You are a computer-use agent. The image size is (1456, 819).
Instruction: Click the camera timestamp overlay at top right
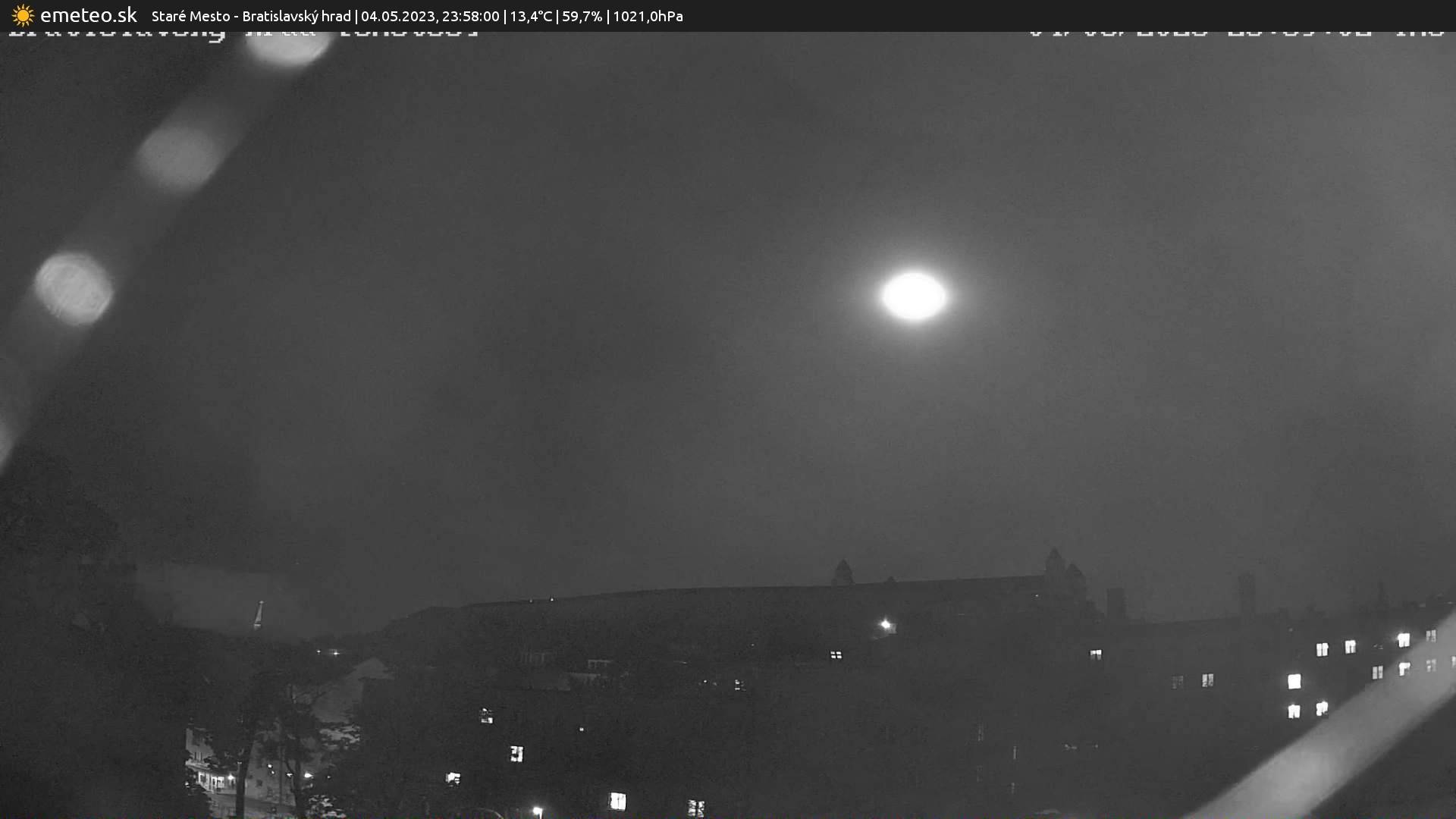tap(1236, 33)
